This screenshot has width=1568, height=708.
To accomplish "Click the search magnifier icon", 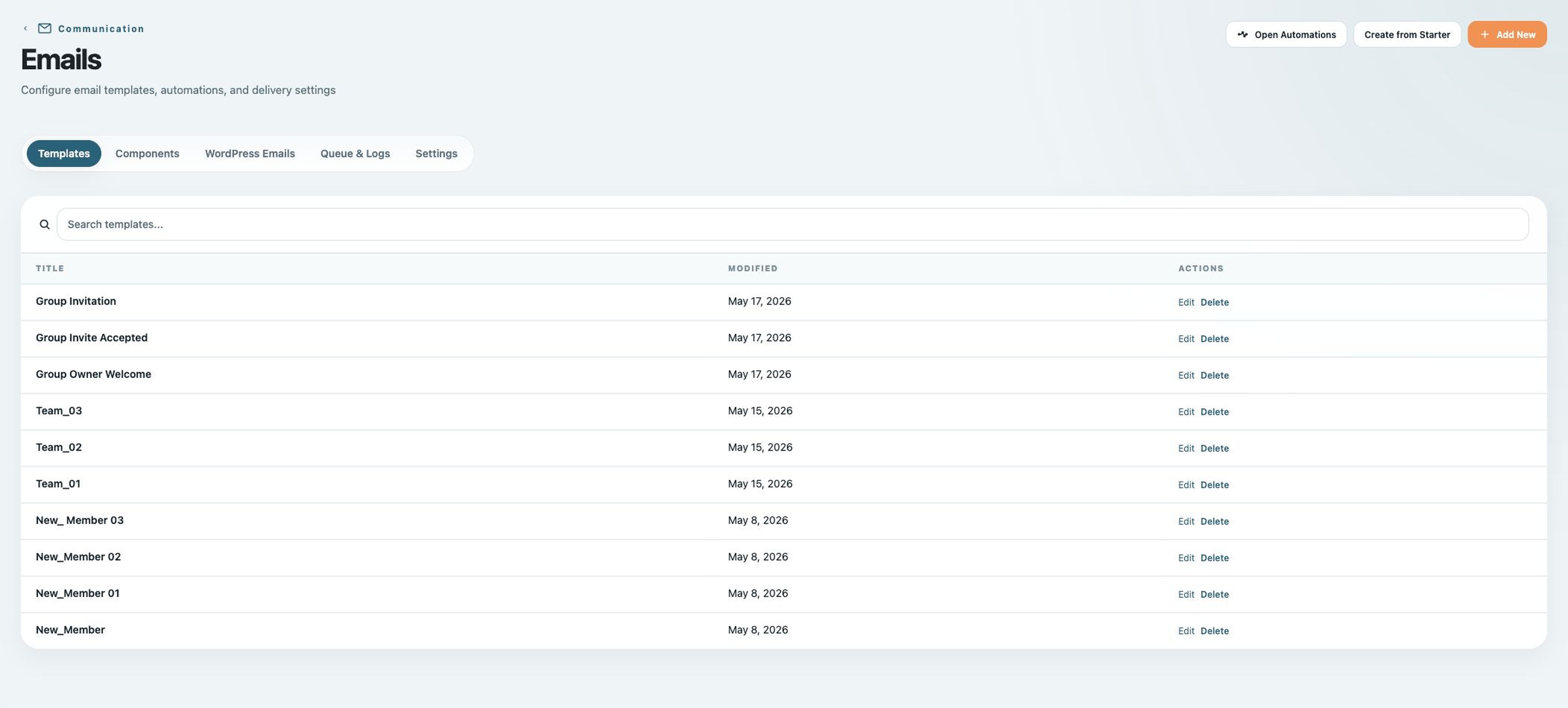I will point(44,225).
